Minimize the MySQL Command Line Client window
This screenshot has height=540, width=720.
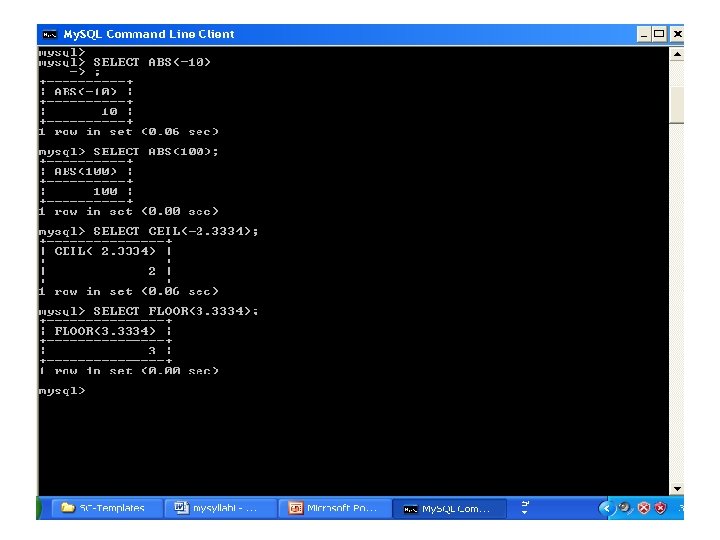coord(644,34)
